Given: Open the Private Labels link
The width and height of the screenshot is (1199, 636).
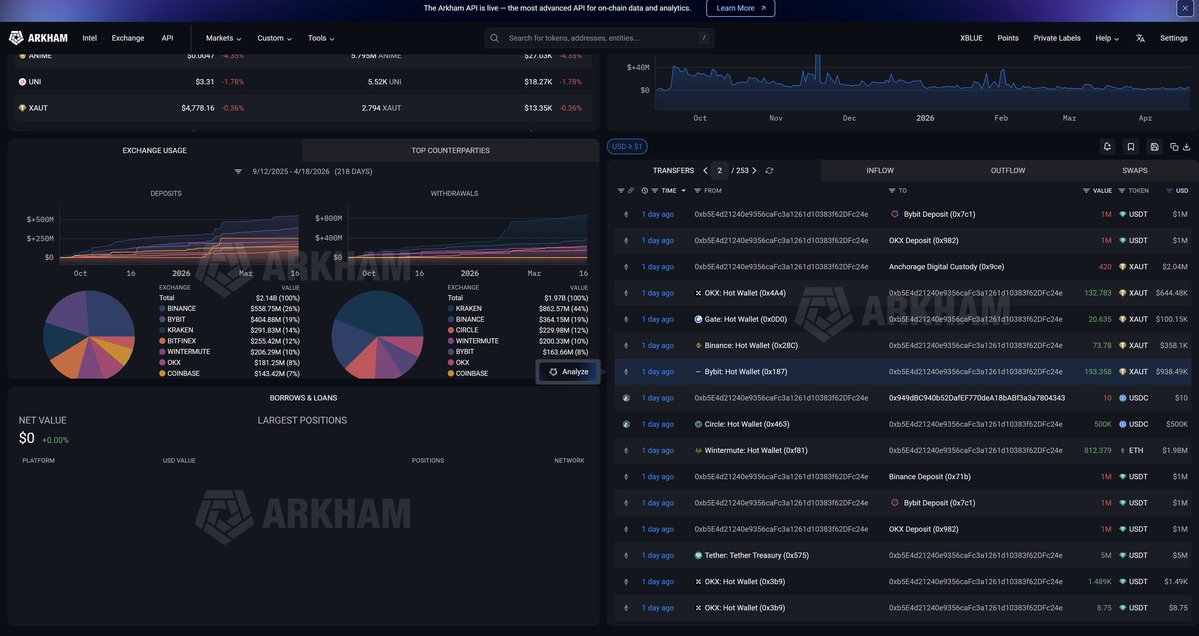Looking at the screenshot, I should coord(1057,38).
